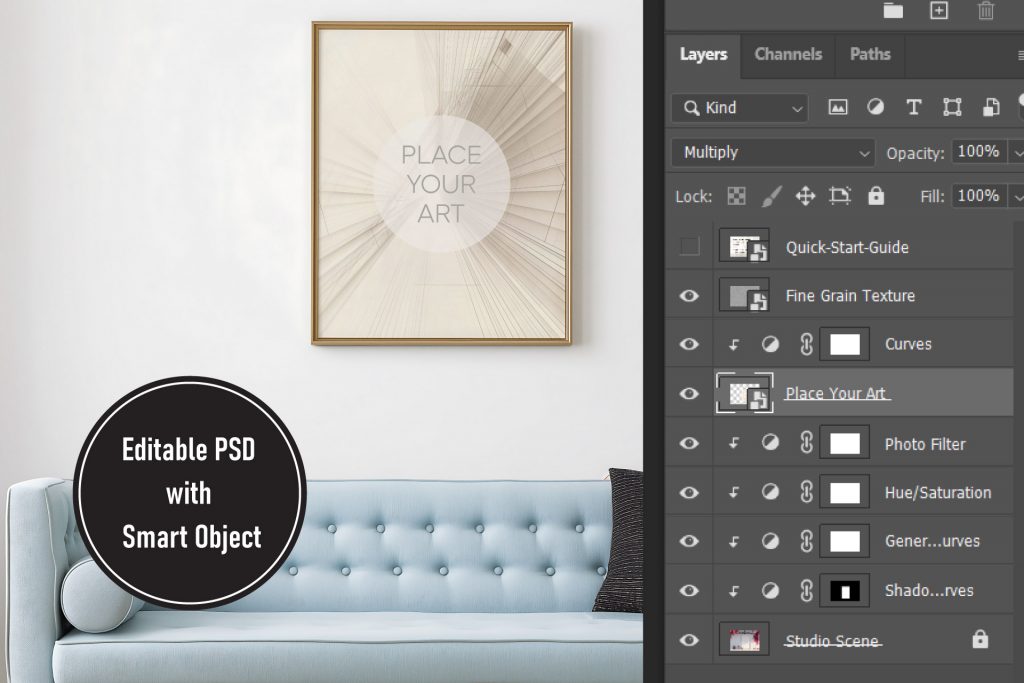Filter layers by adjustment layer type
The image size is (1024, 683).
point(875,107)
